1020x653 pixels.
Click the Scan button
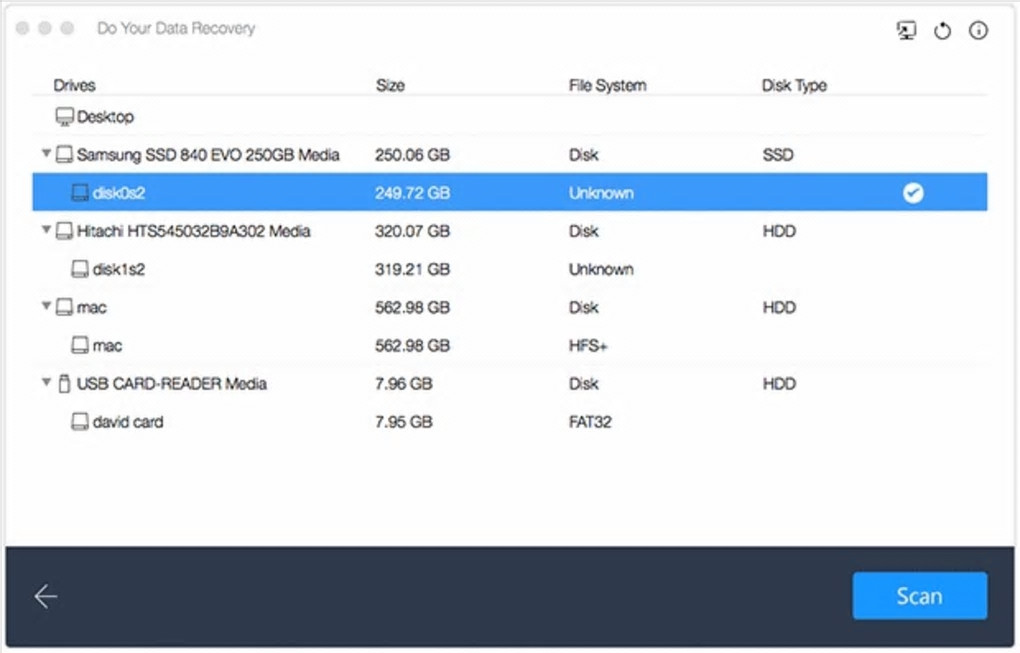click(919, 595)
